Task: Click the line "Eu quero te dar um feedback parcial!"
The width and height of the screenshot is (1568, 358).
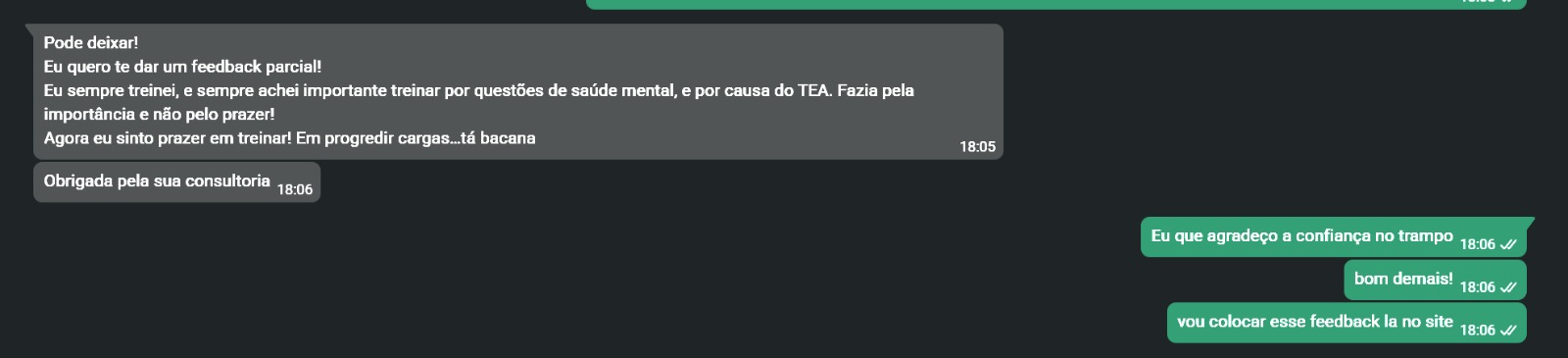Action: click(x=182, y=67)
